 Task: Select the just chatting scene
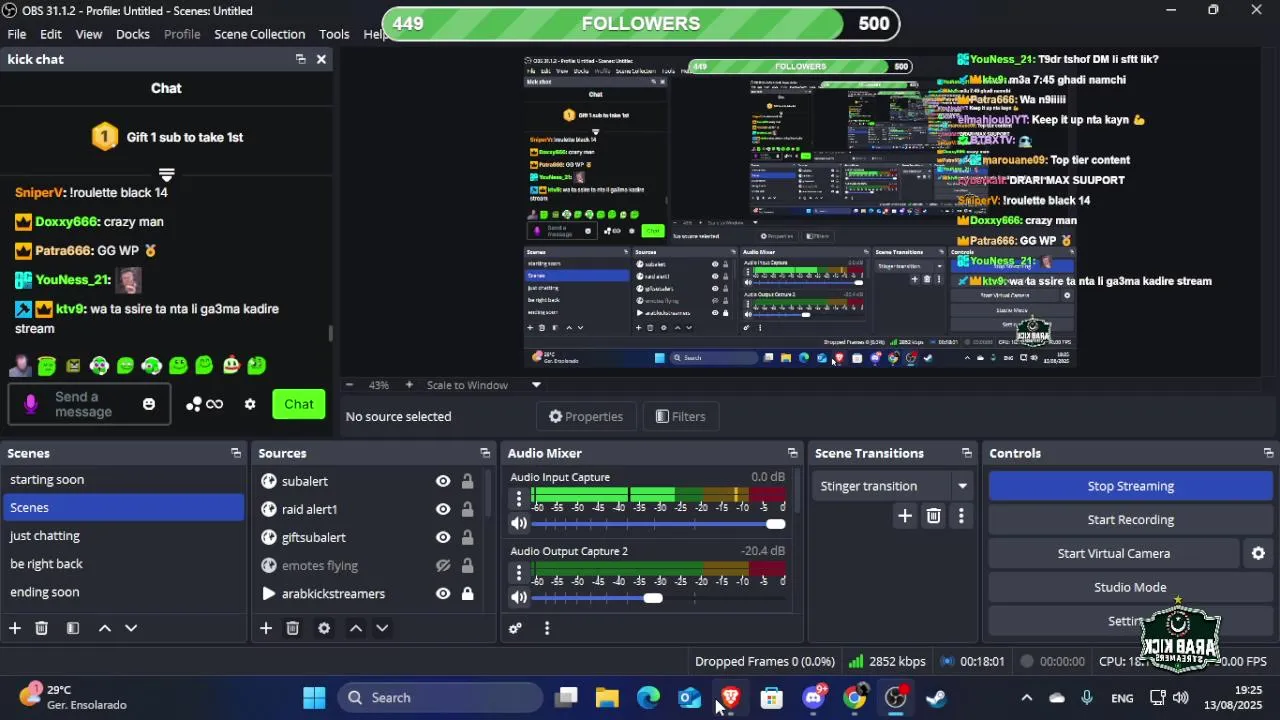click(x=123, y=536)
